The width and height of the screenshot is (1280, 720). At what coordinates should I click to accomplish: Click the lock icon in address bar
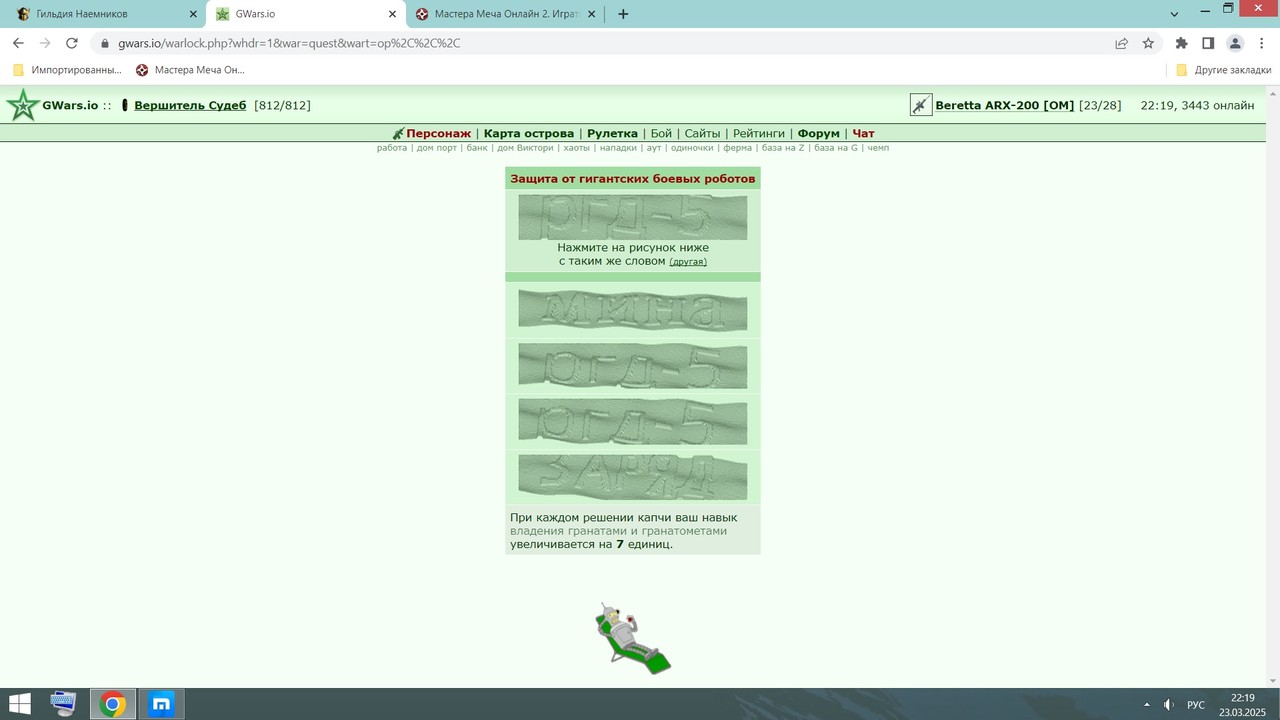[x=104, y=43]
